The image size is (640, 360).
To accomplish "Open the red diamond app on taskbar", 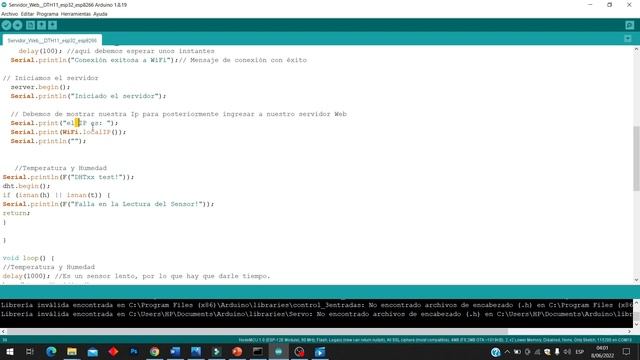I will 113,351.
